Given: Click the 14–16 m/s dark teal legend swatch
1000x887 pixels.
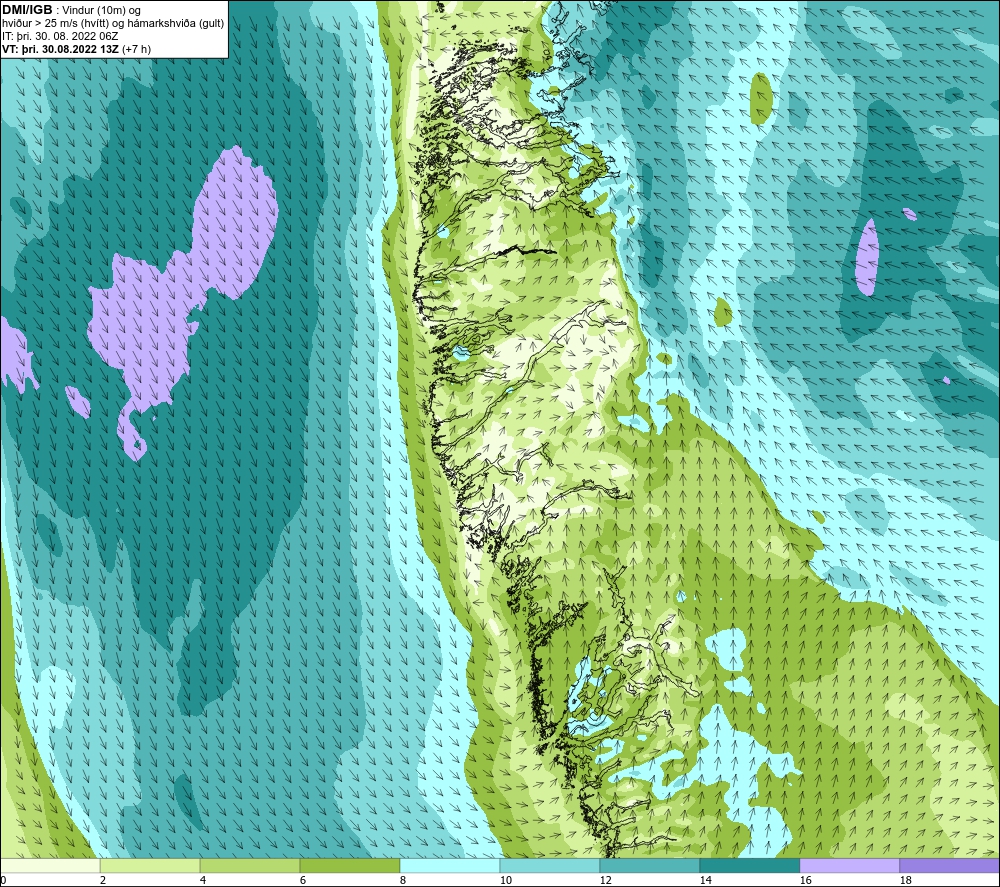Looking at the screenshot, I should click(749, 866).
